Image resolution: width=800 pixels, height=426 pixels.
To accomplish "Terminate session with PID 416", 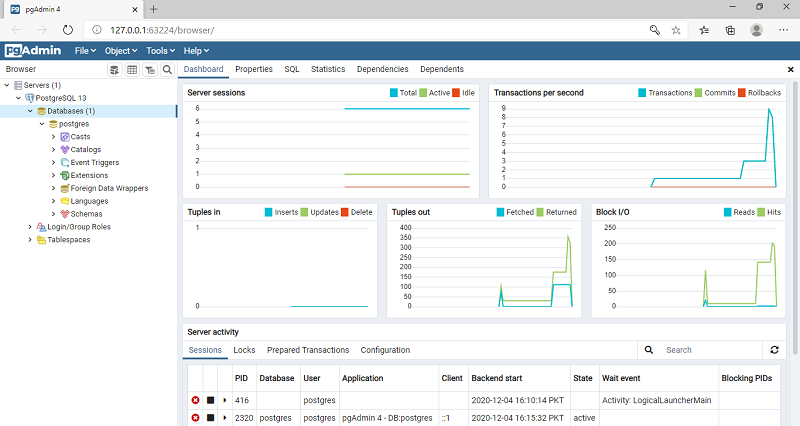I will point(195,400).
